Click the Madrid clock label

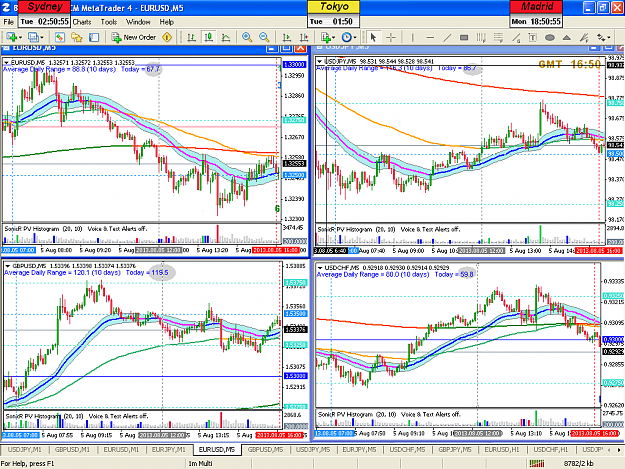[536, 7]
